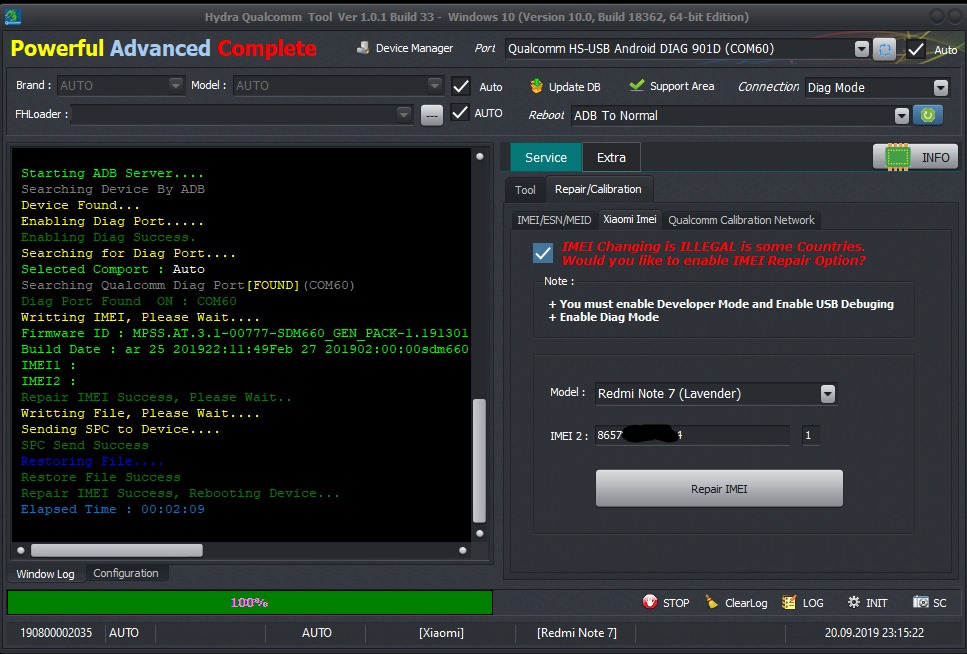Viewport: 967px width, 654px height.
Task: Open the Connection mode dropdown
Action: pos(940,88)
